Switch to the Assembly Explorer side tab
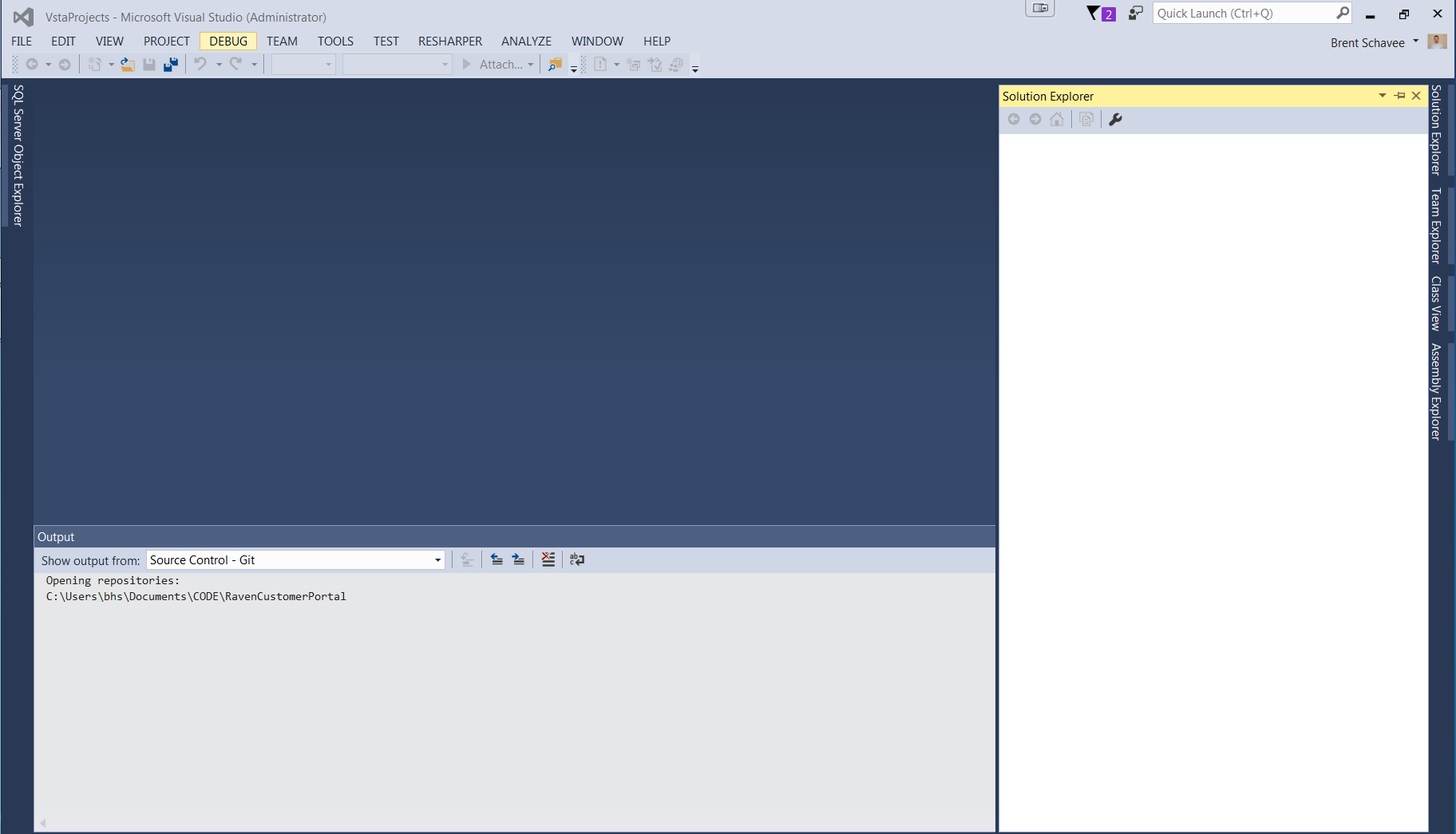This screenshot has width=1456, height=834. [1436, 392]
